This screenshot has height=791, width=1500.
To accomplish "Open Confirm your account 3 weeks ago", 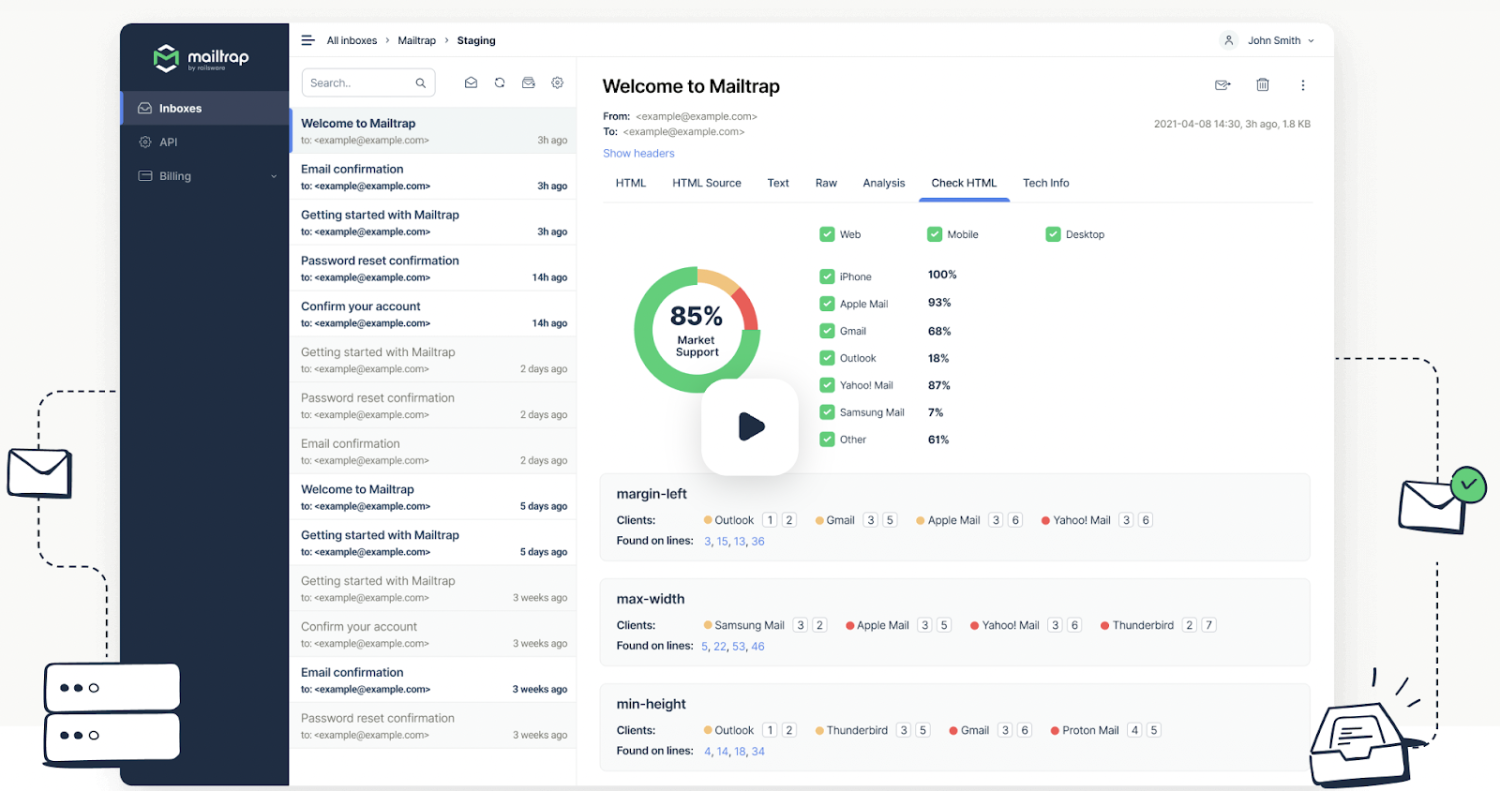I will [433, 635].
